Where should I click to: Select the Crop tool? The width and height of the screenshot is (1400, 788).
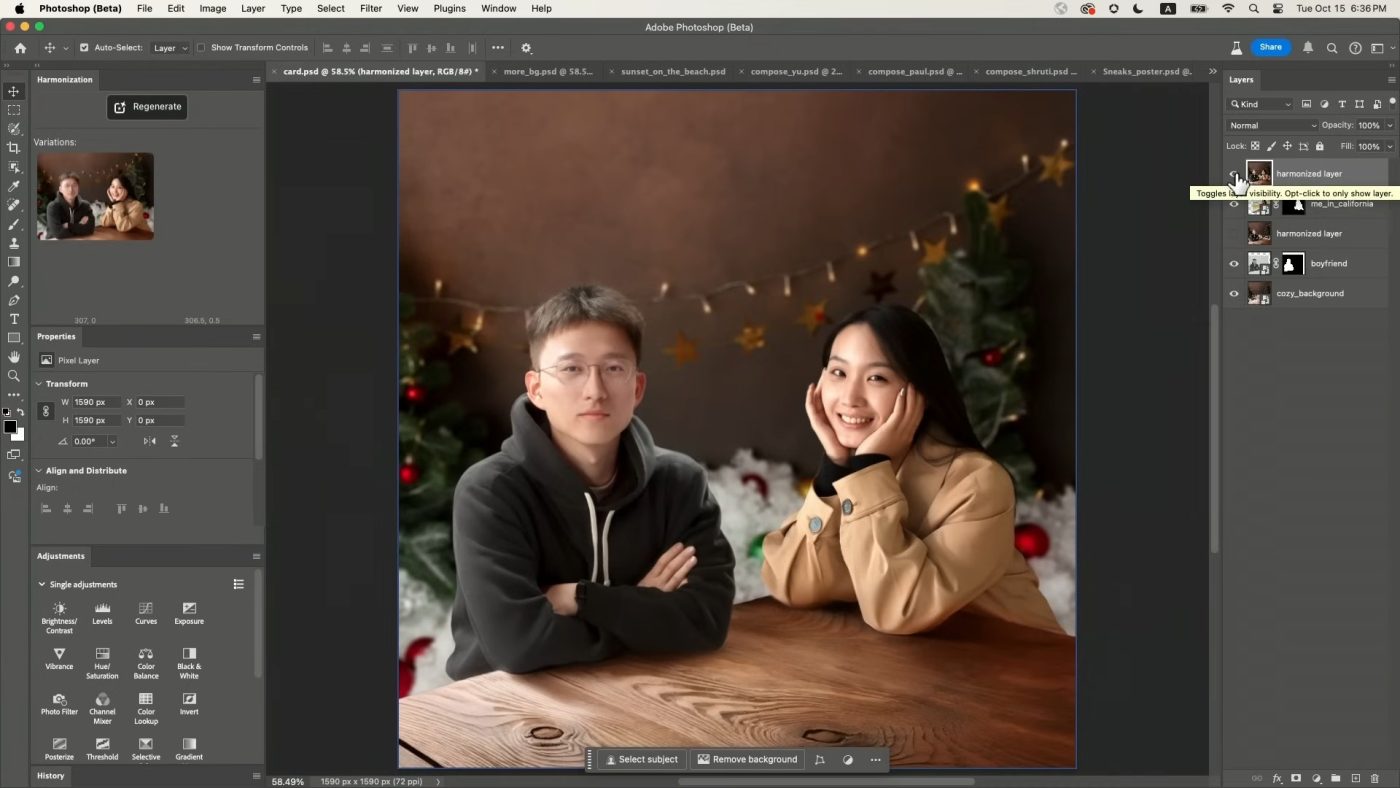(14, 148)
